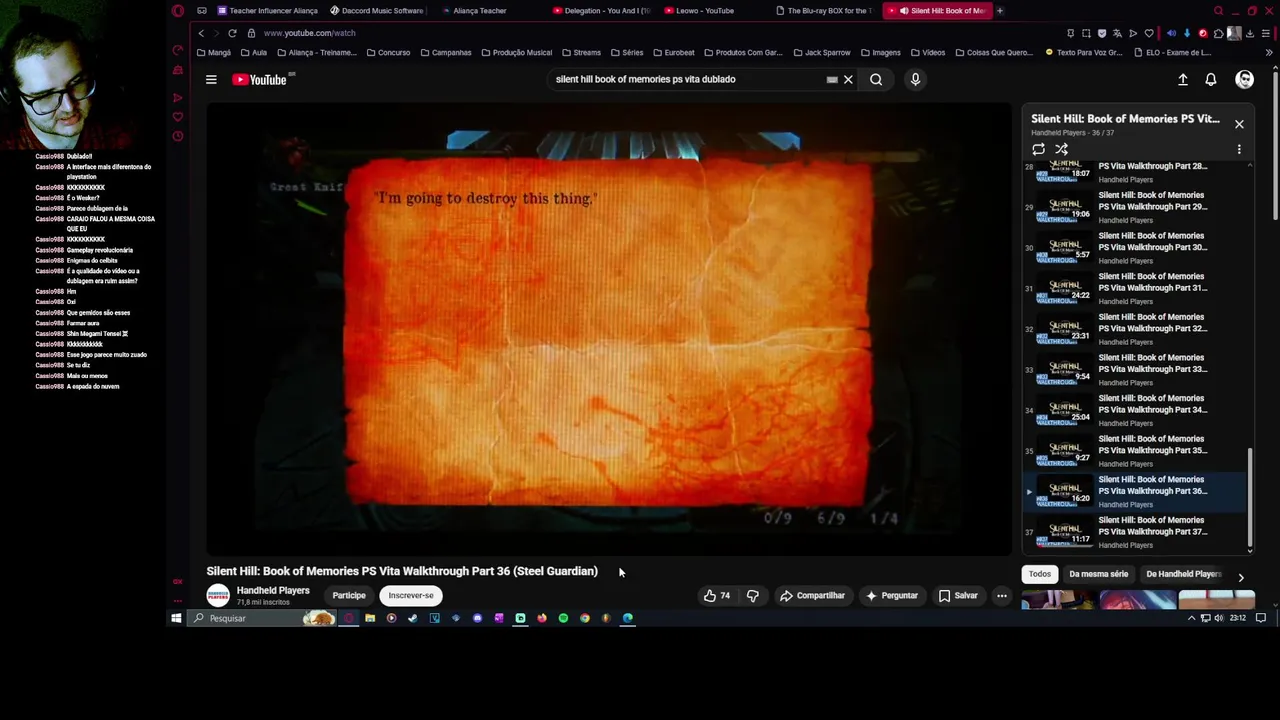Open the Jack Sparrow bookmarks folder
1280x720 pixels.
pos(821,53)
